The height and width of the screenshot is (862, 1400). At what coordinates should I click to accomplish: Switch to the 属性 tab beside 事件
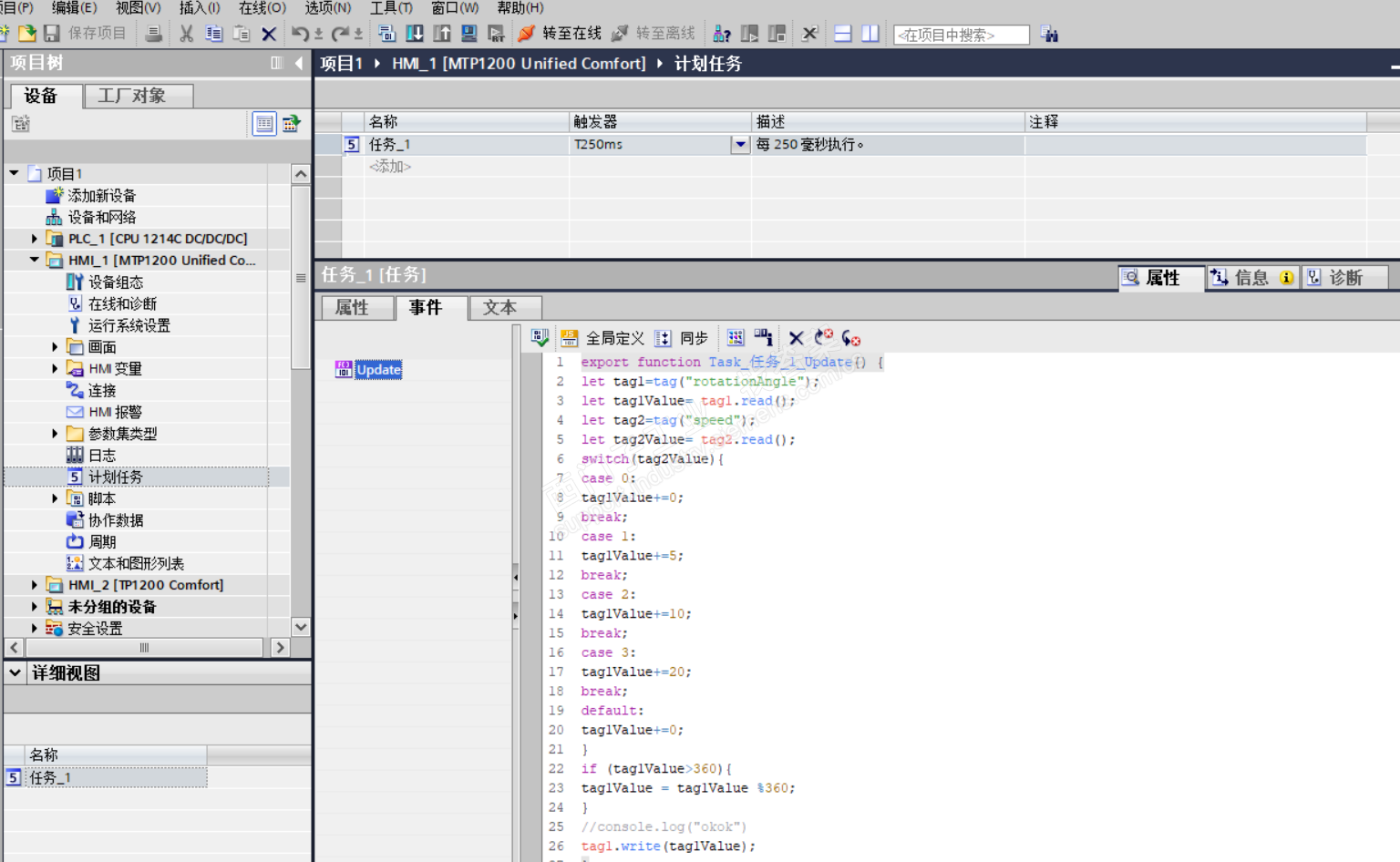click(352, 308)
